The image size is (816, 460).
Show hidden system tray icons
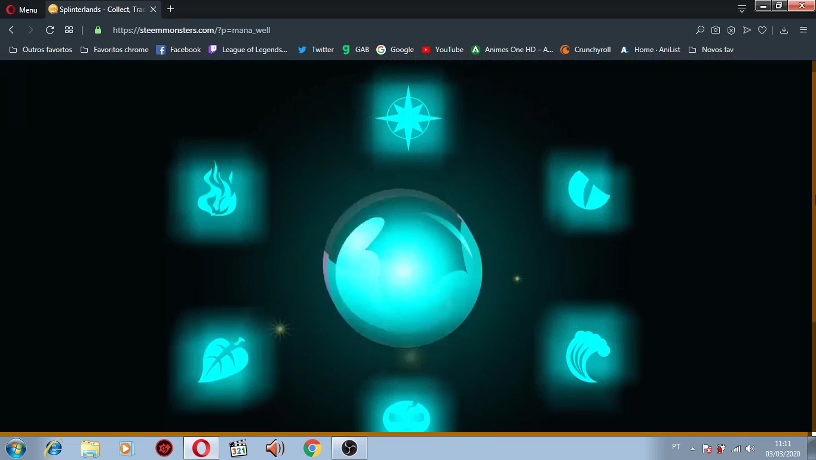693,448
